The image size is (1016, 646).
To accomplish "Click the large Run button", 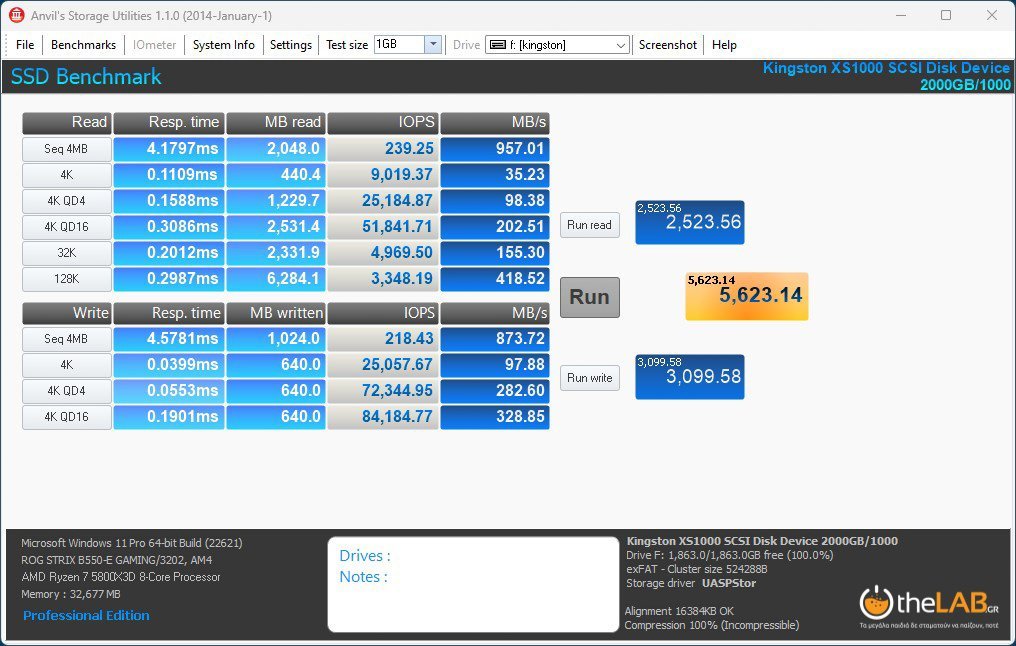I will point(590,297).
